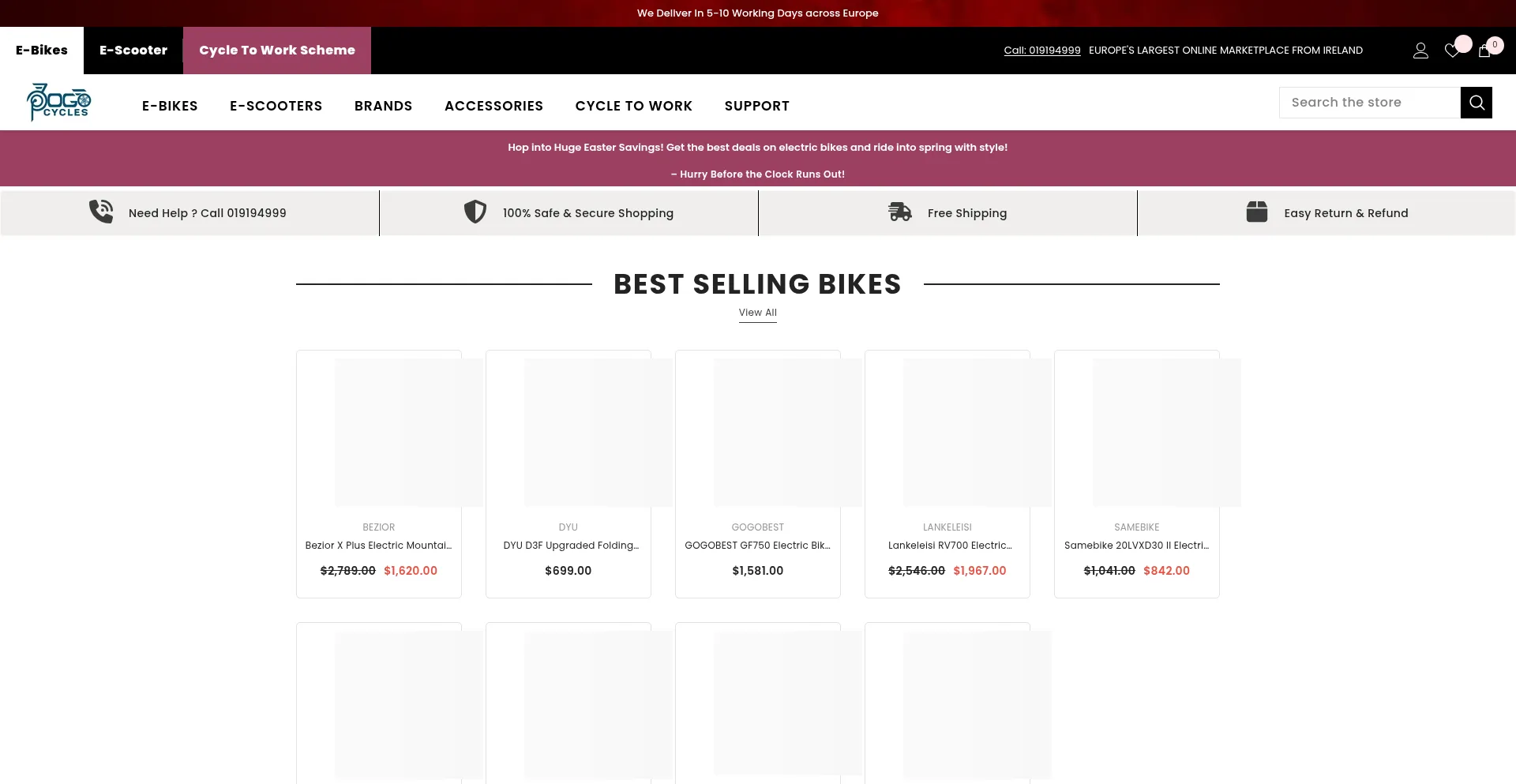Open Samebike 20LVXD30 II Electric product title
Viewport: 1516px width, 784px height.
1137,546
